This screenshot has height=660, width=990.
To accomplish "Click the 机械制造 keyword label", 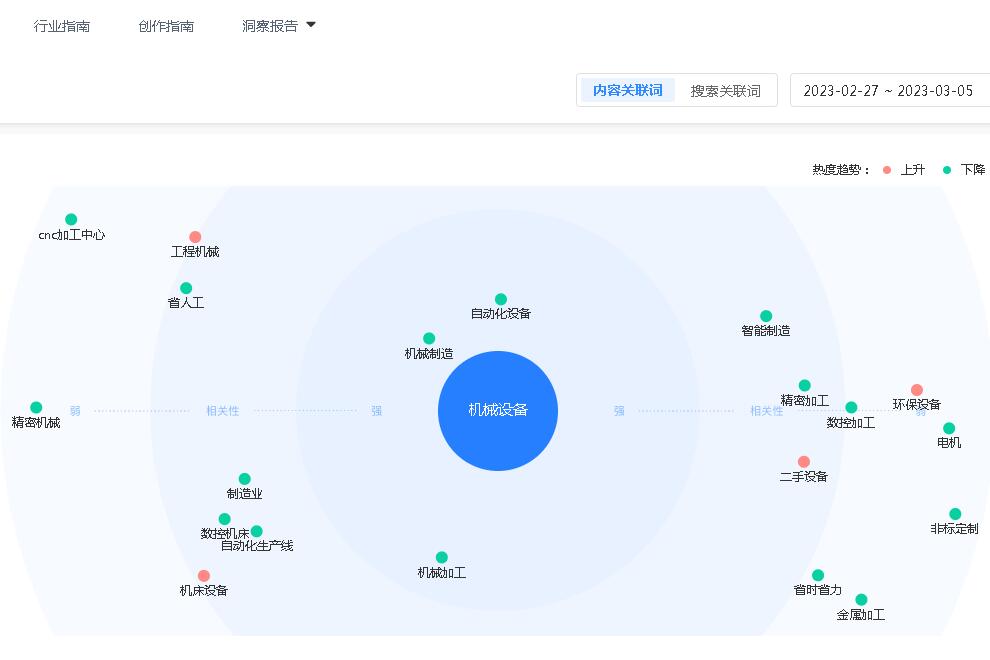I will point(429,354).
